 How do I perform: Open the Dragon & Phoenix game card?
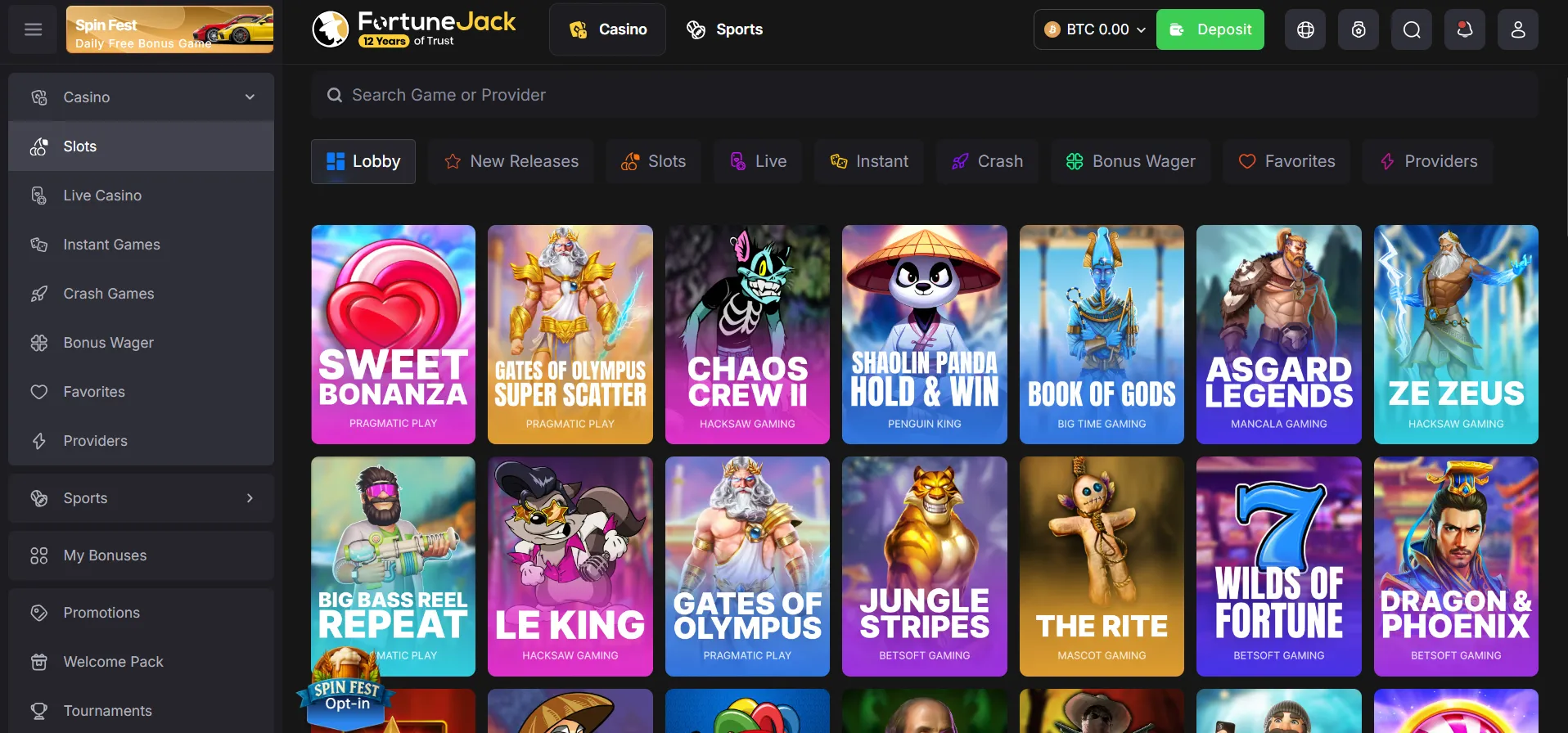1456,566
